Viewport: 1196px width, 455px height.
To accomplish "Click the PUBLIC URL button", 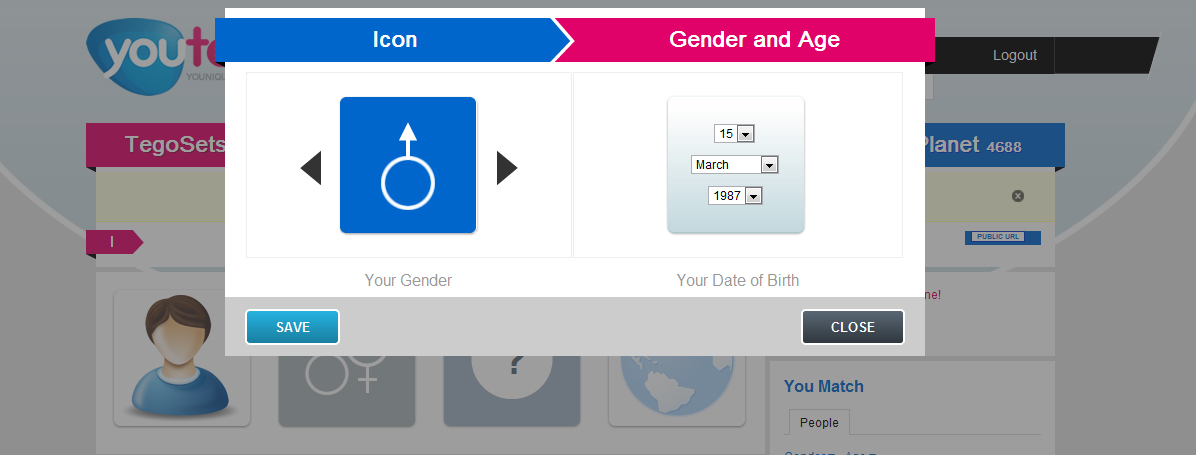I will pyautogui.click(x=1002, y=237).
